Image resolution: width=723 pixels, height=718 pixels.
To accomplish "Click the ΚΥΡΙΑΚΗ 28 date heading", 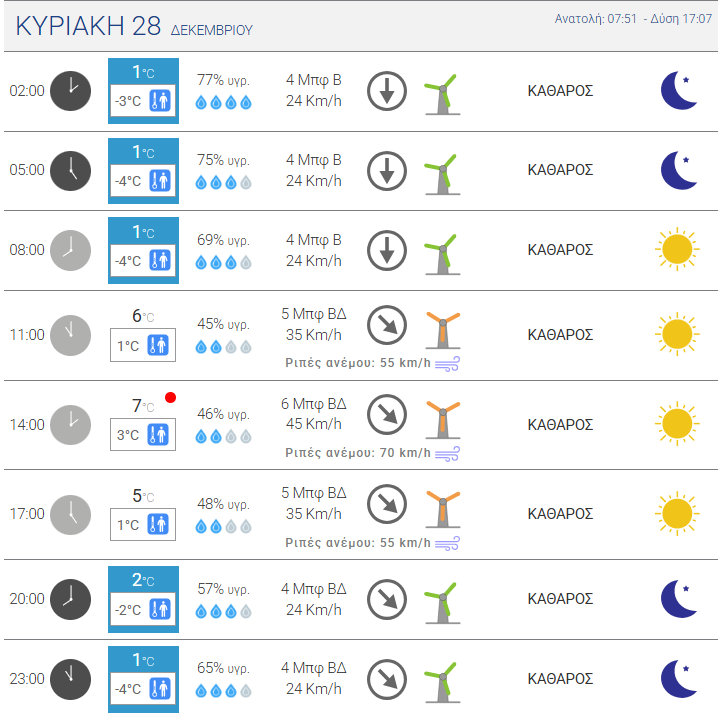I will (x=88, y=26).
